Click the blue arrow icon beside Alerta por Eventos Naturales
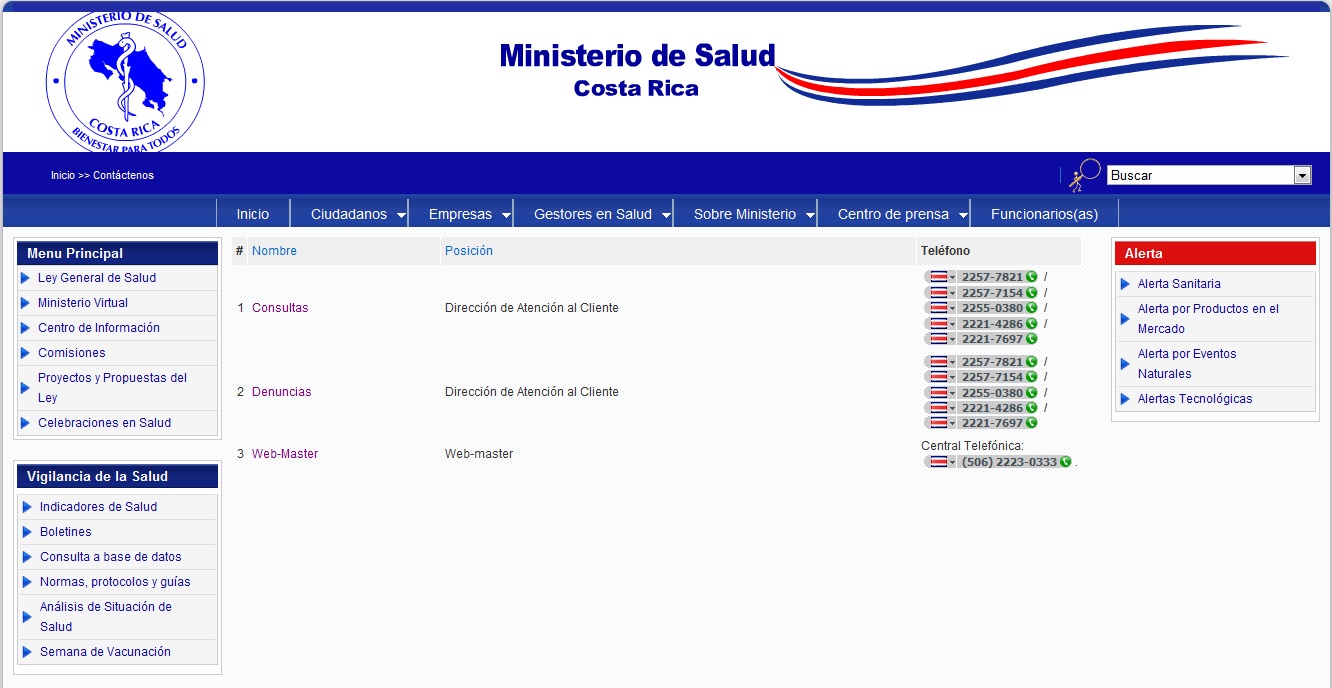 tap(1125, 364)
